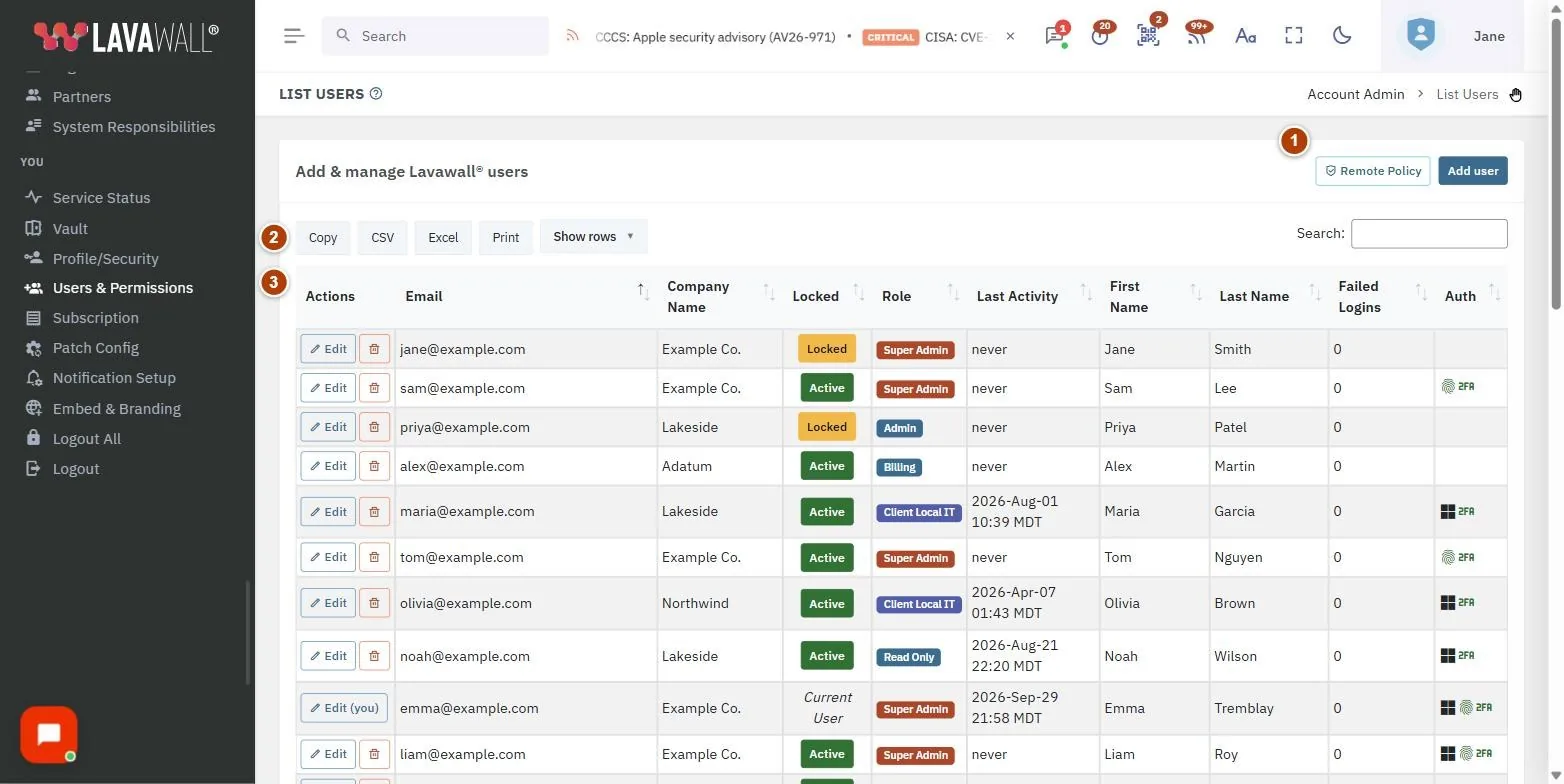Click the Lavawall logo
The height and width of the screenshot is (784, 1564).
pos(125,37)
